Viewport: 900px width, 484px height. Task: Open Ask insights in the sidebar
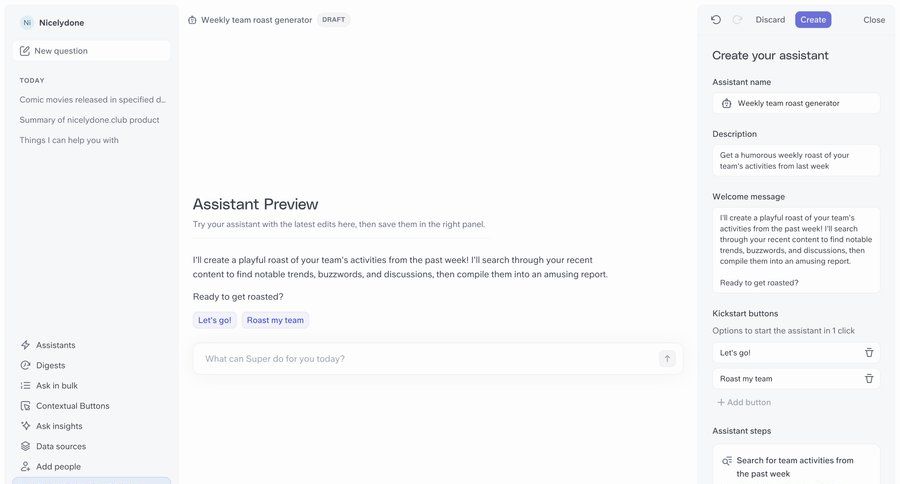tap(59, 426)
